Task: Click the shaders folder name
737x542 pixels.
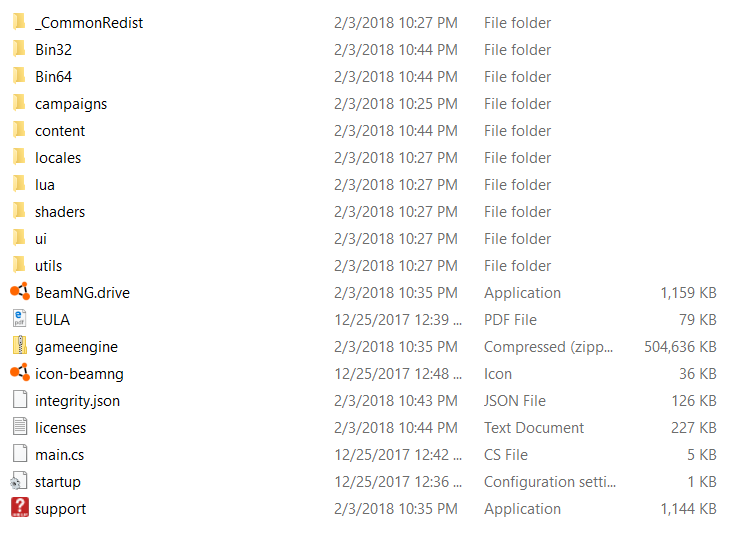Action: [x=60, y=212]
